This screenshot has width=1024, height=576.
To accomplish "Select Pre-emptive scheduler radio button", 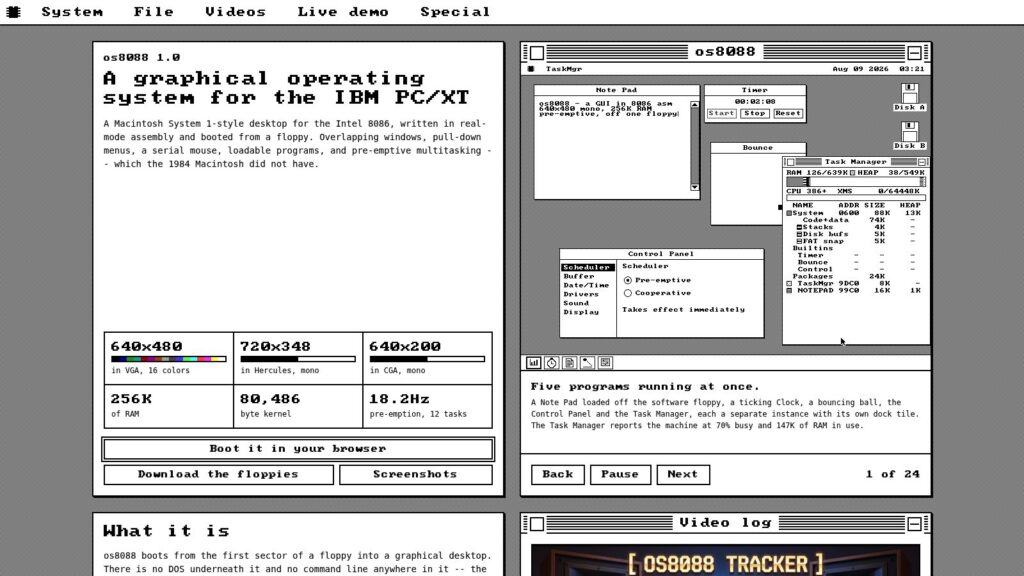I will click(x=628, y=280).
